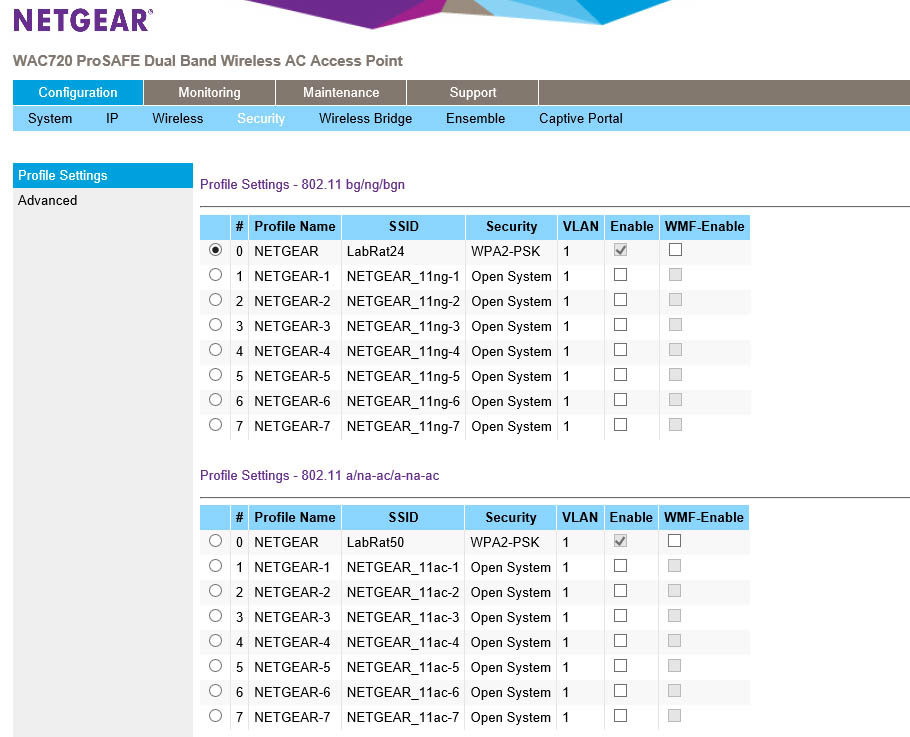Viewport: 910px width, 737px height.
Task: Click SSID column header in bg/ng/bgn table
Action: pyautogui.click(x=403, y=227)
